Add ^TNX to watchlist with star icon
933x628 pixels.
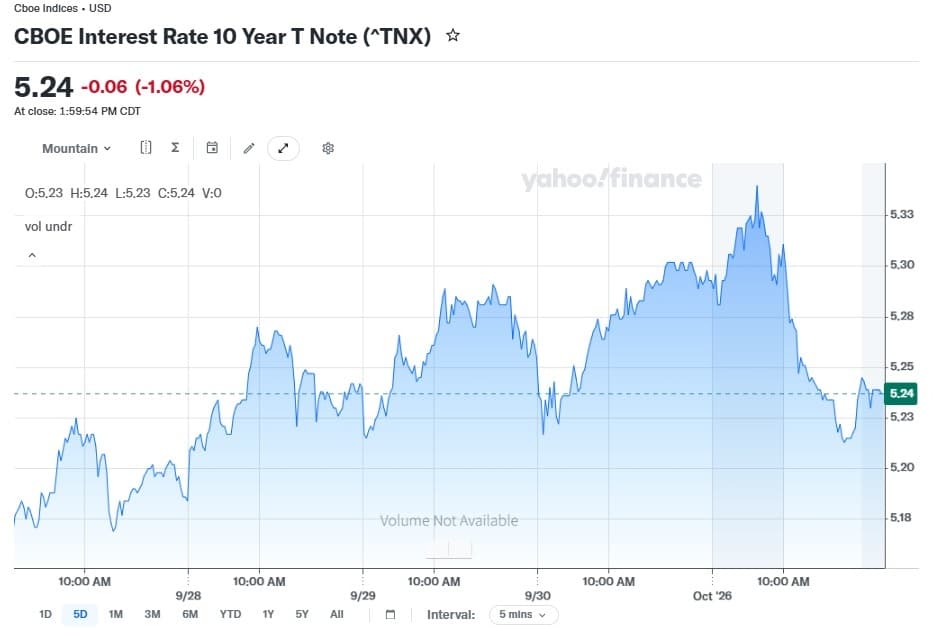(453, 36)
